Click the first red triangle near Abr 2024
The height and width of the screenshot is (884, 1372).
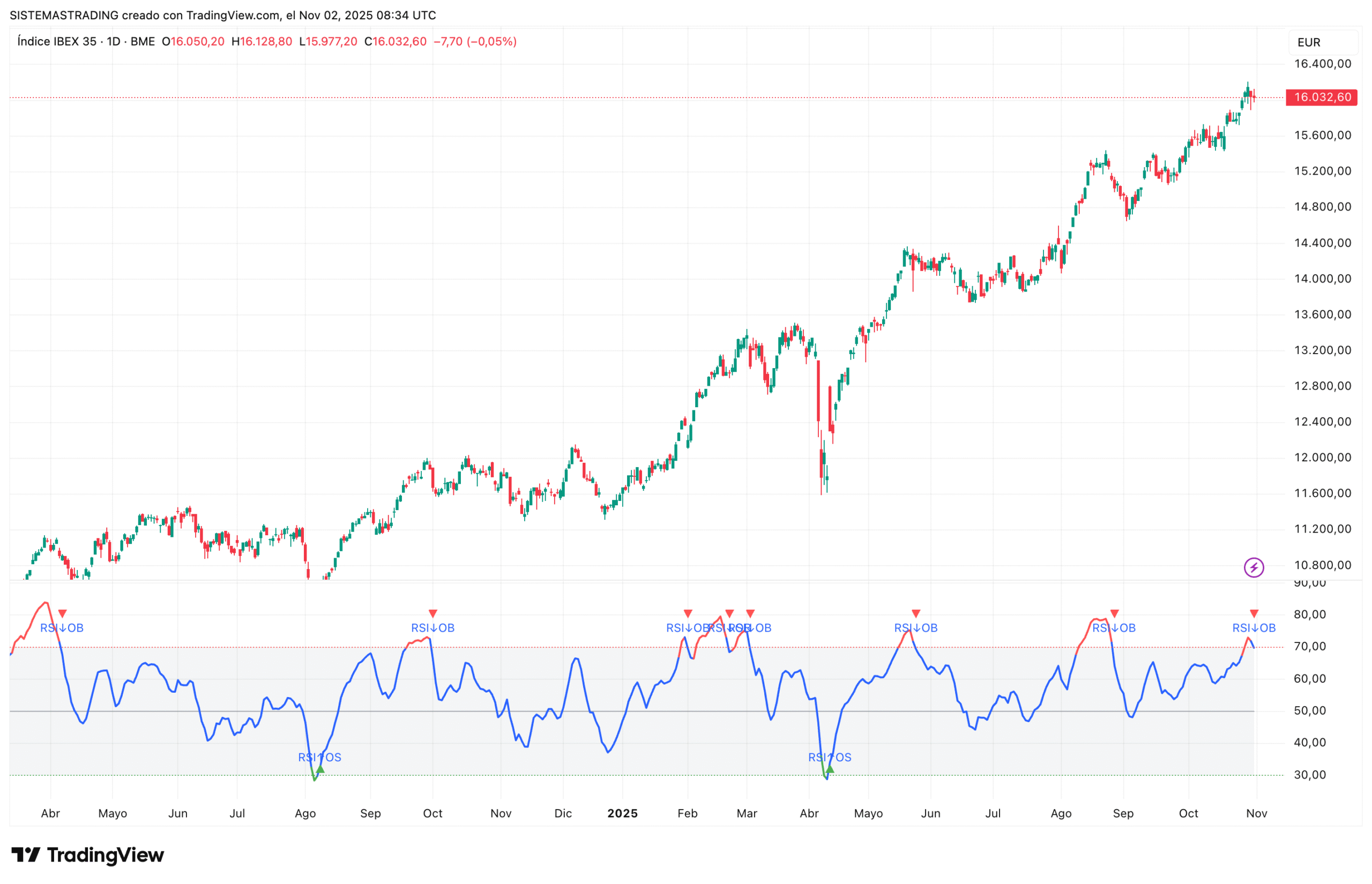[x=63, y=613]
